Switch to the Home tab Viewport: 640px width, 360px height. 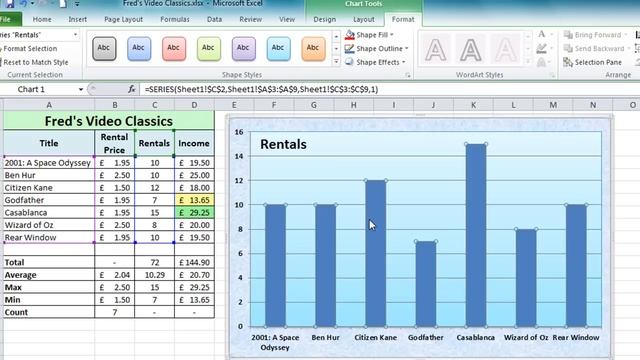tap(42, 19)
